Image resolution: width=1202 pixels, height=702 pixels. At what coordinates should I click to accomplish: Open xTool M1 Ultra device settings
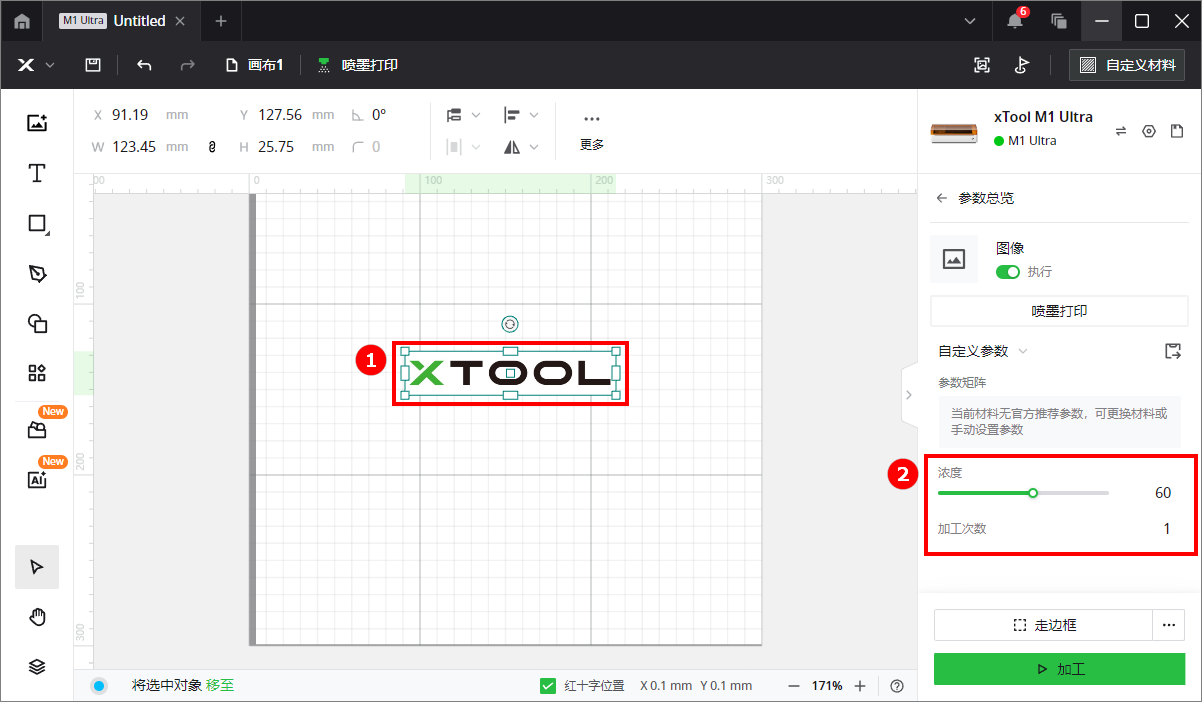(x=1149, y=131)
